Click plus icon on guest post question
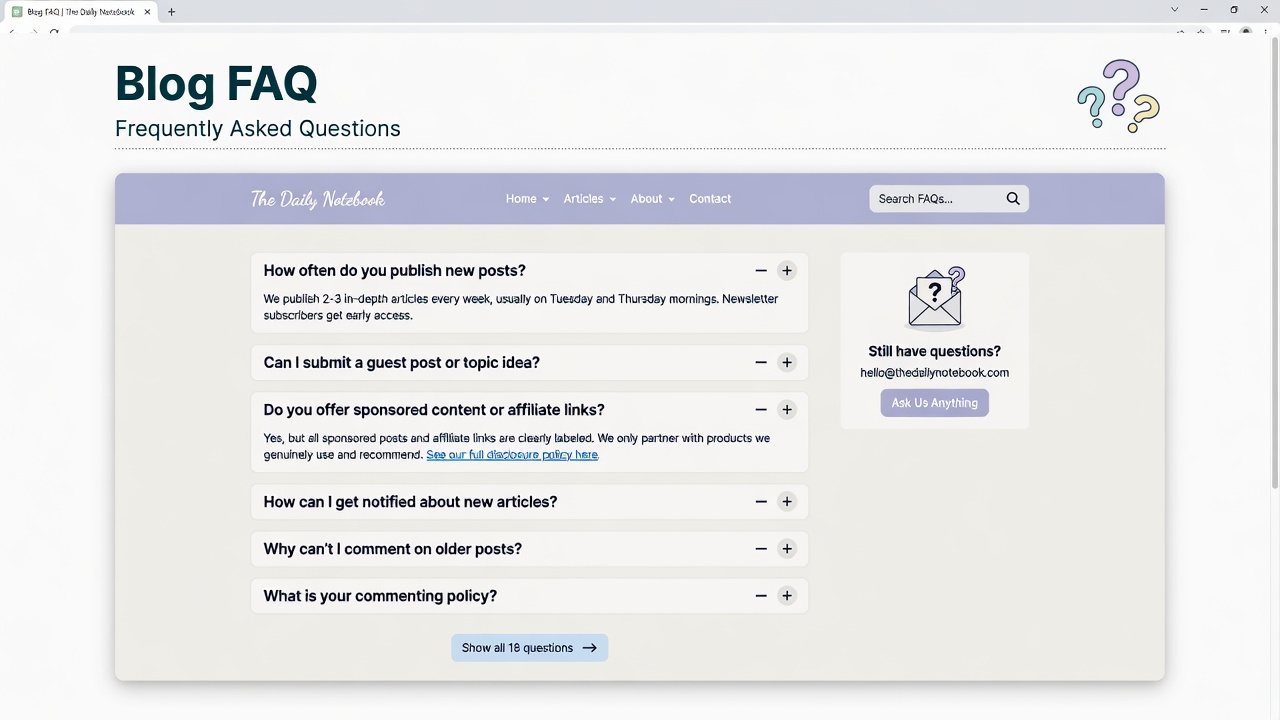The image size is (1280, 720). pyautogui.click(x=787, y=363)
